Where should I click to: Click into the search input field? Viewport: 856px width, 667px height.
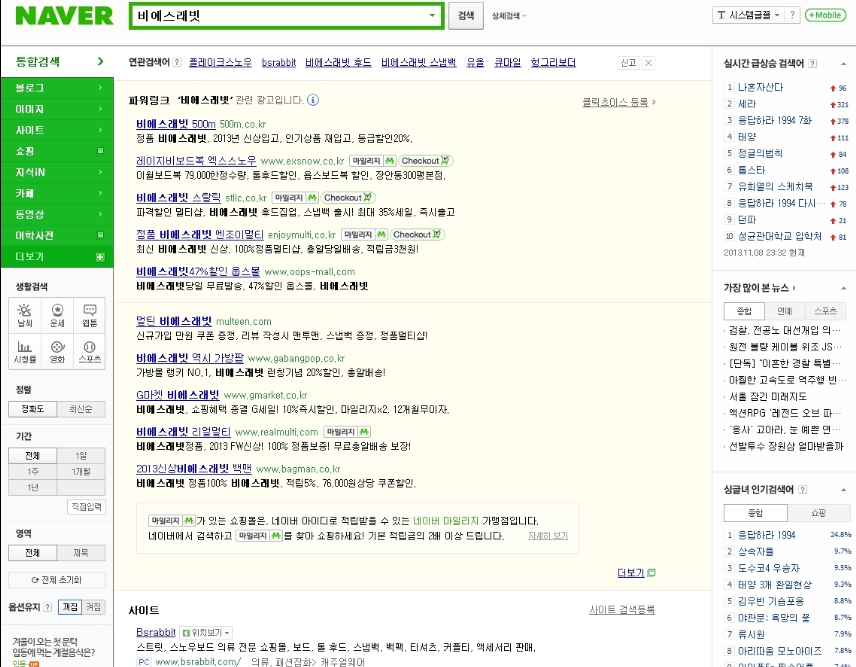point(280,15)
